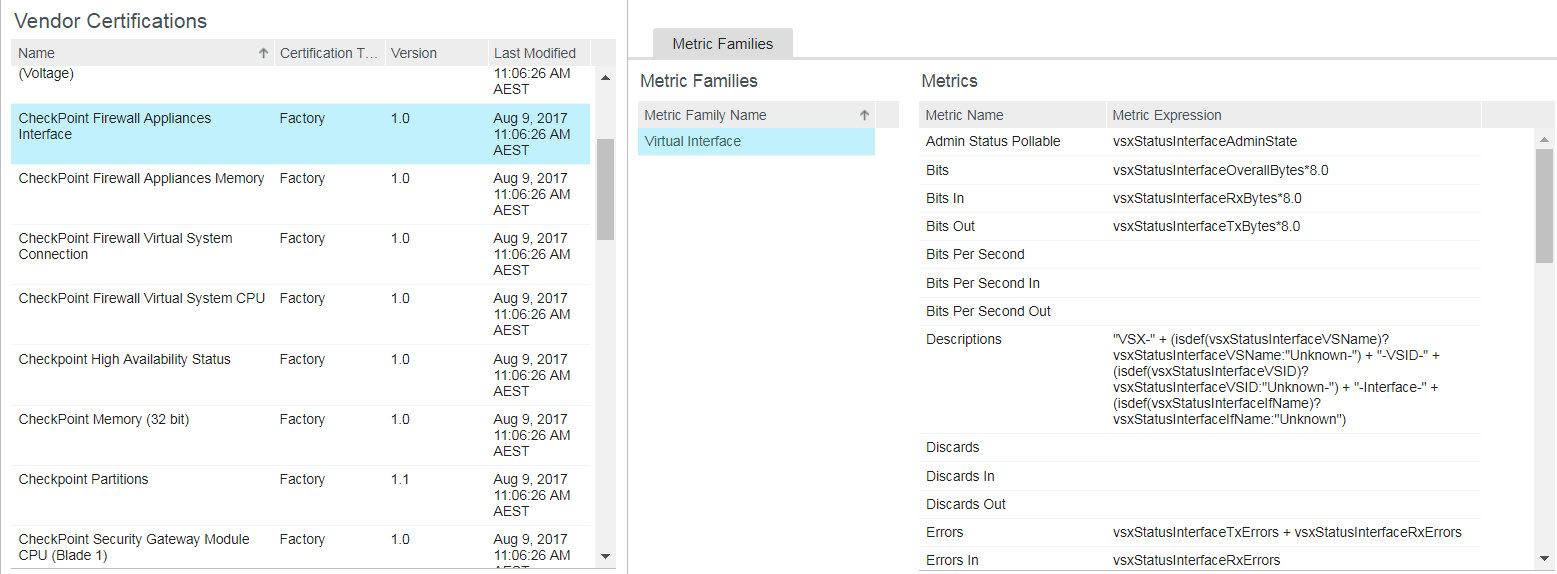This screenshot has height=574, width=1557.
Task: Click the vsxStatusInterfaceRxErrors expression
Action: pos(1196,560)
